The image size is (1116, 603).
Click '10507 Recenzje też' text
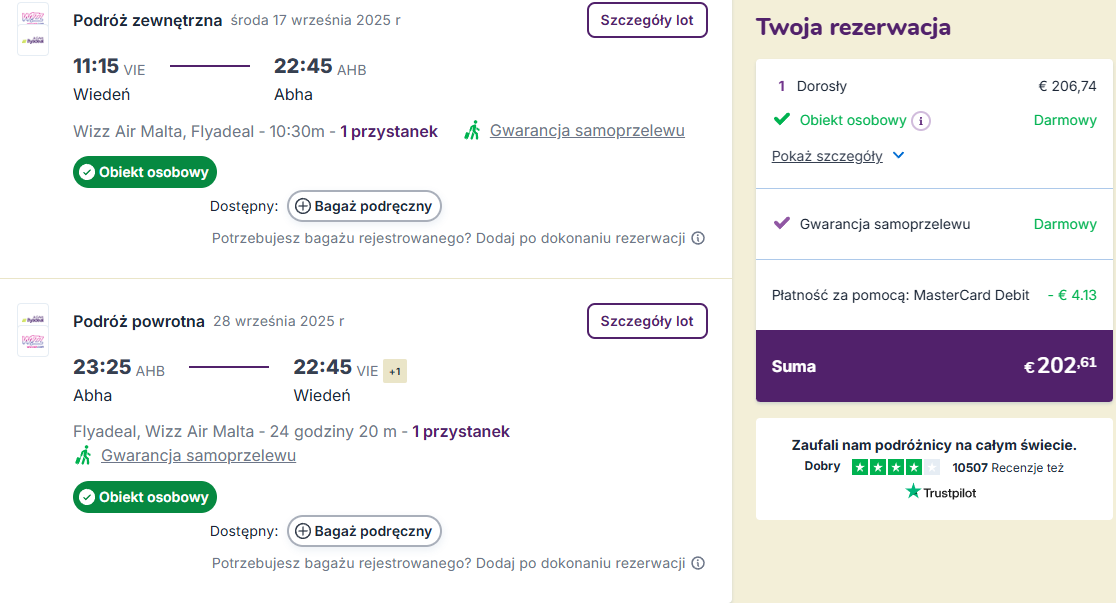(x=1008, y=468)
